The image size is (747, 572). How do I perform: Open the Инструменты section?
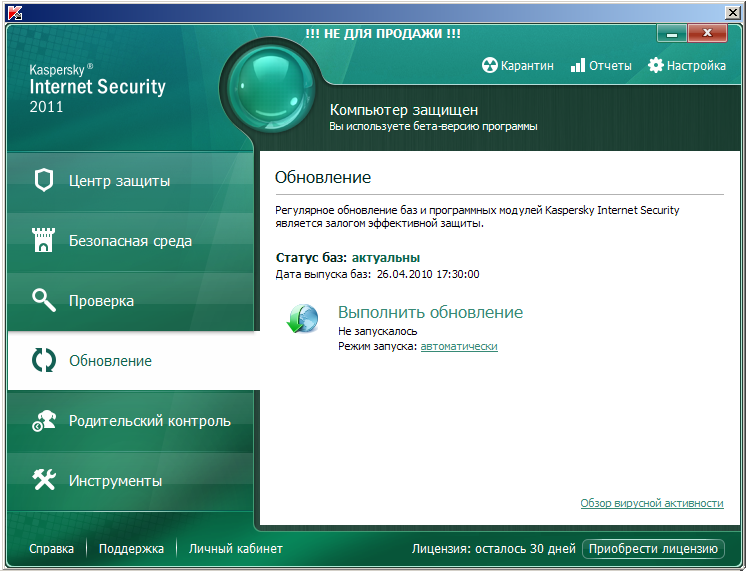tap(130, 481)
